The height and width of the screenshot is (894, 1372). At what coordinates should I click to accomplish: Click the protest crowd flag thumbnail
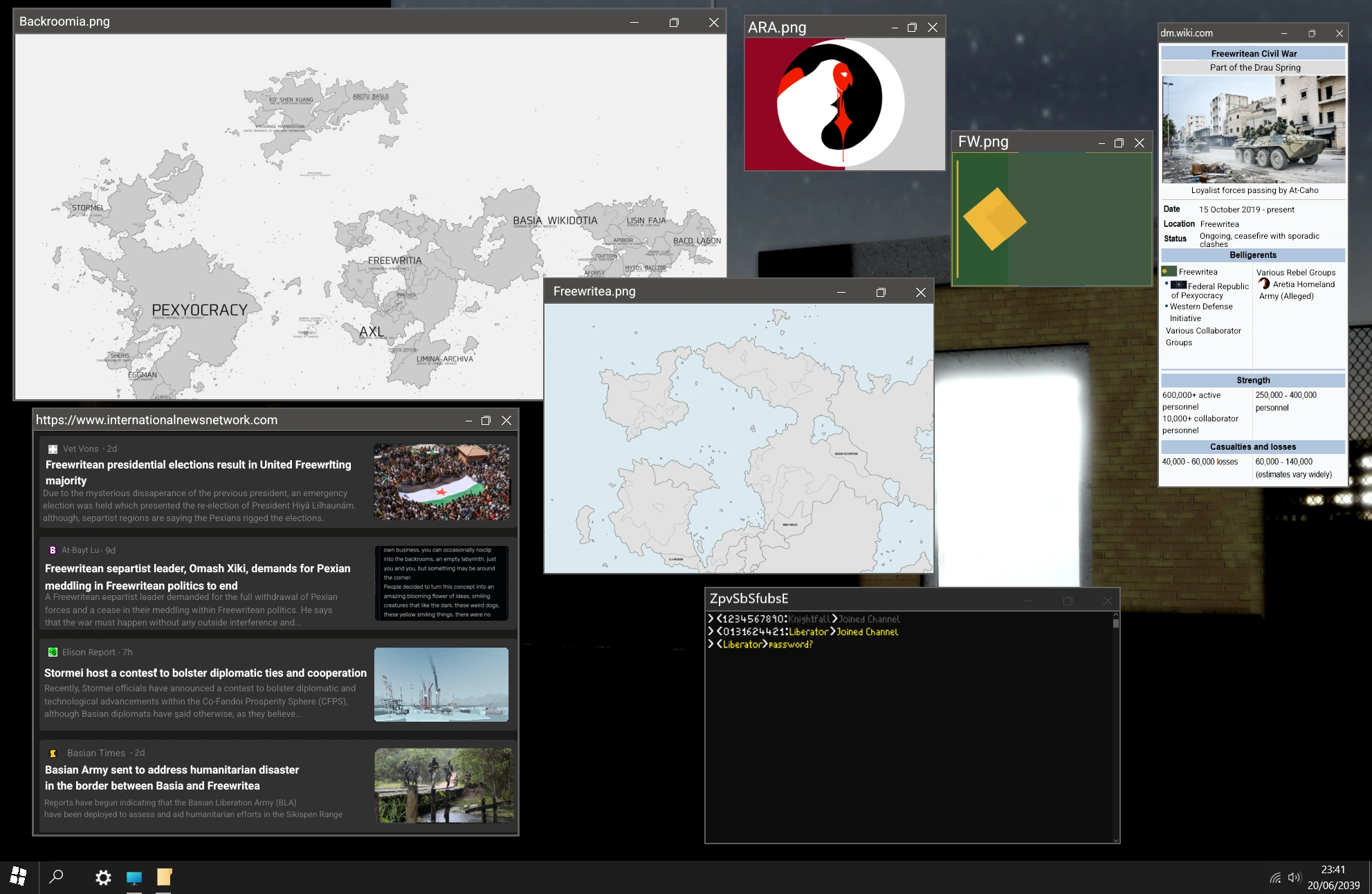[x=441, y=482]
